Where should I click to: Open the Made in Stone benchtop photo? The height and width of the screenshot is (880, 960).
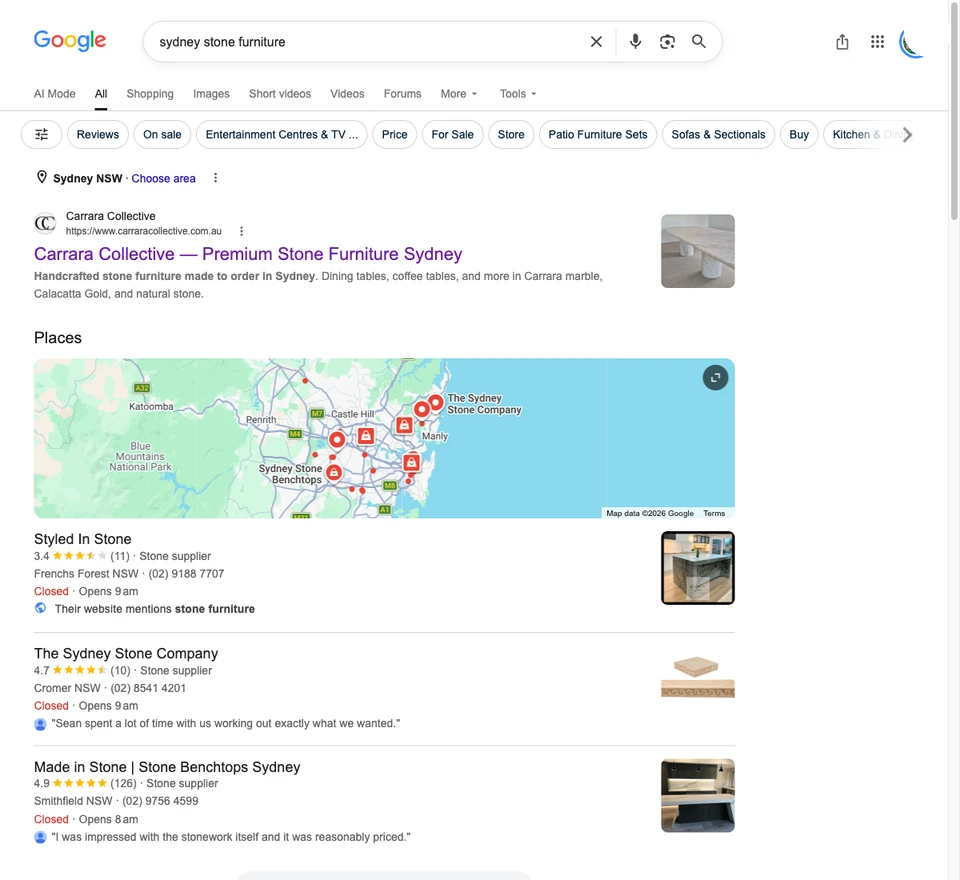tap(697, 795)
